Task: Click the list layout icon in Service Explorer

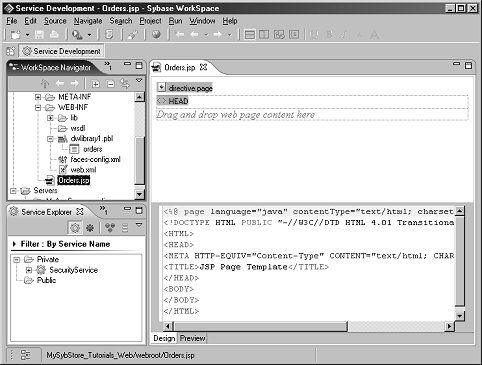Action: pyautogui.click(x=125, y=228)
